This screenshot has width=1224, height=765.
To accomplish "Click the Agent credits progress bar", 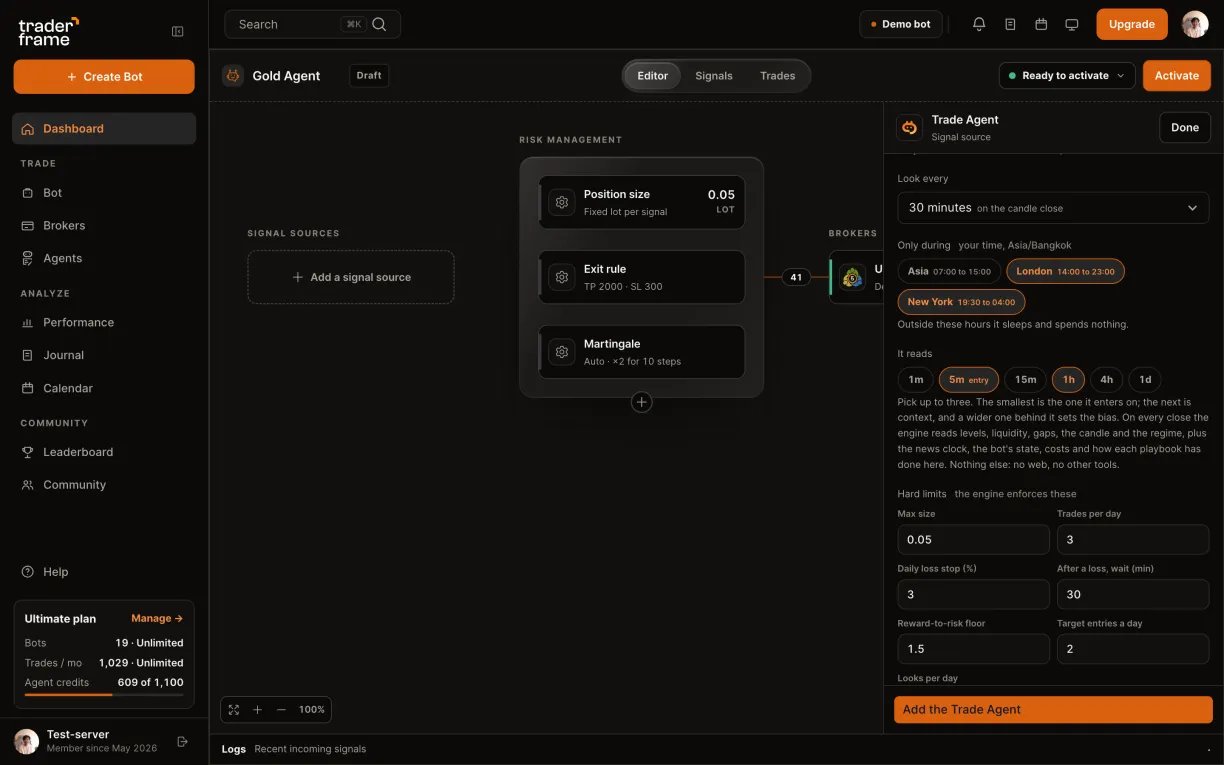I will (104, 694).
